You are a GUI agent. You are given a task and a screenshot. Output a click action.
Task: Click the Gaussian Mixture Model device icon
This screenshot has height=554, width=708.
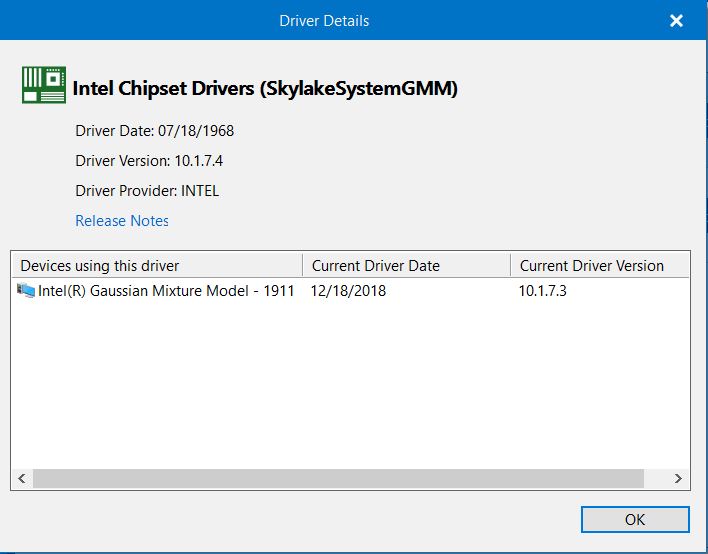[x=26, y=290]
